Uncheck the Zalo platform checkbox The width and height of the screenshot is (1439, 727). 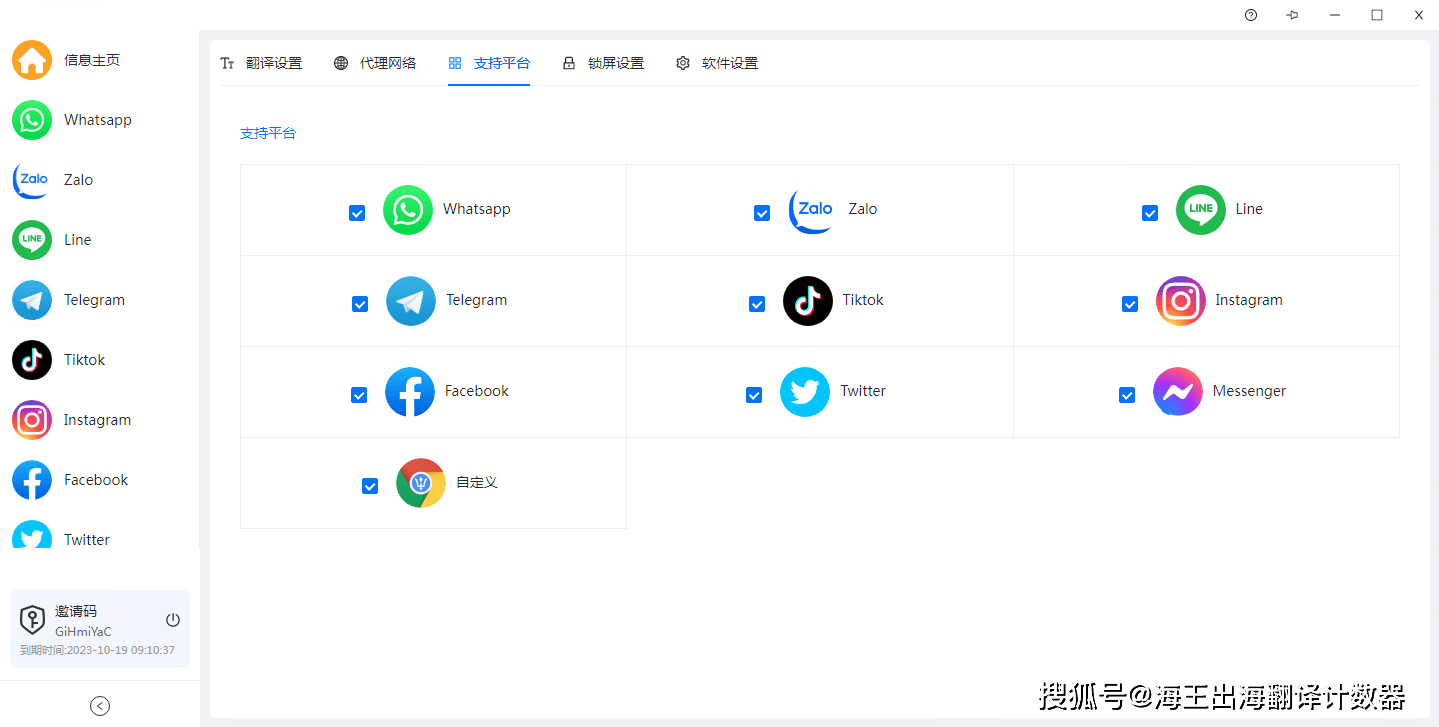point(762,213)
